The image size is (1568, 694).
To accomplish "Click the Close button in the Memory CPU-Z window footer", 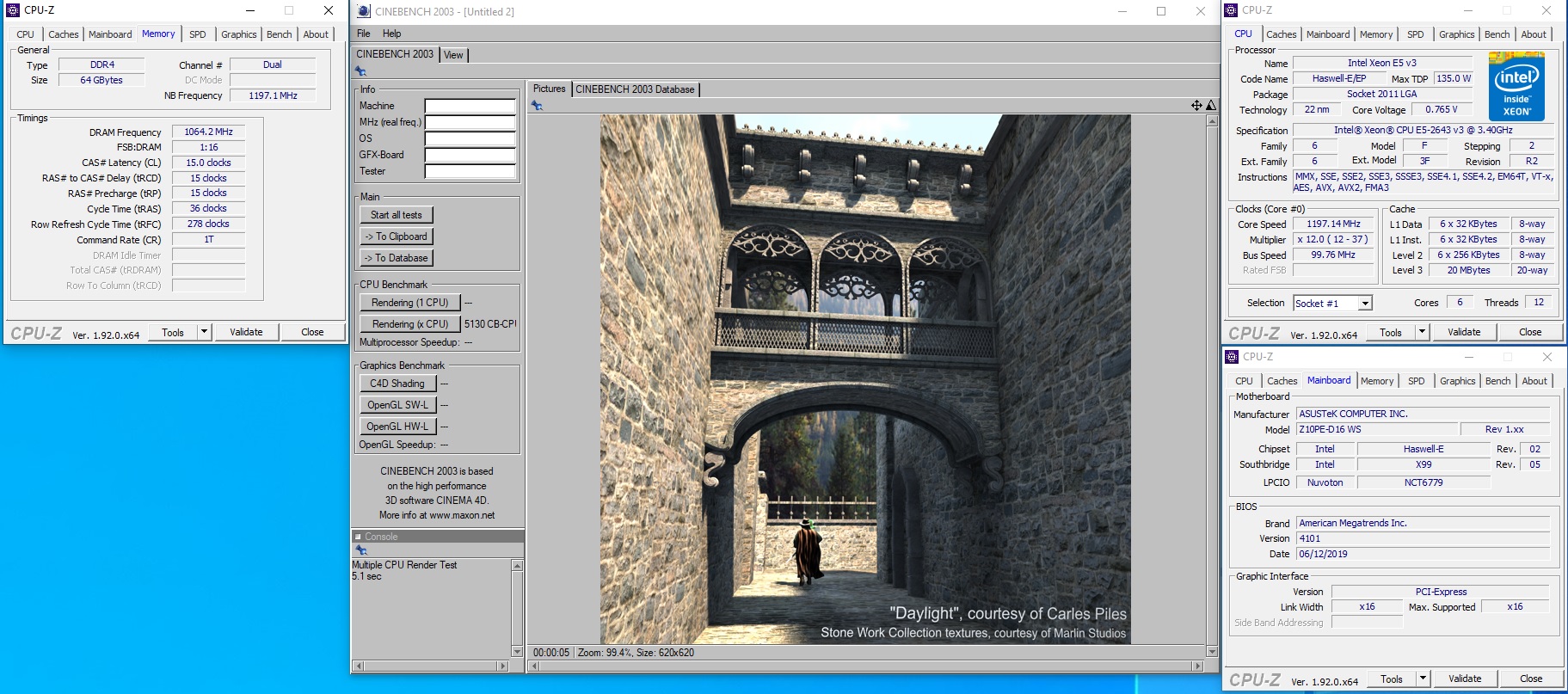I will tap(312, 332).
